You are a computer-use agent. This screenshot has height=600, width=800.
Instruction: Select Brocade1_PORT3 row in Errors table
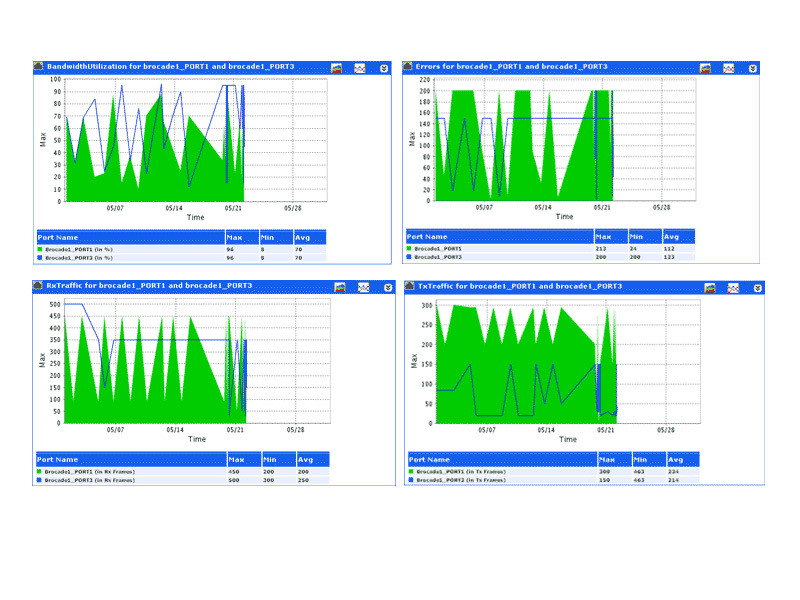551,257
